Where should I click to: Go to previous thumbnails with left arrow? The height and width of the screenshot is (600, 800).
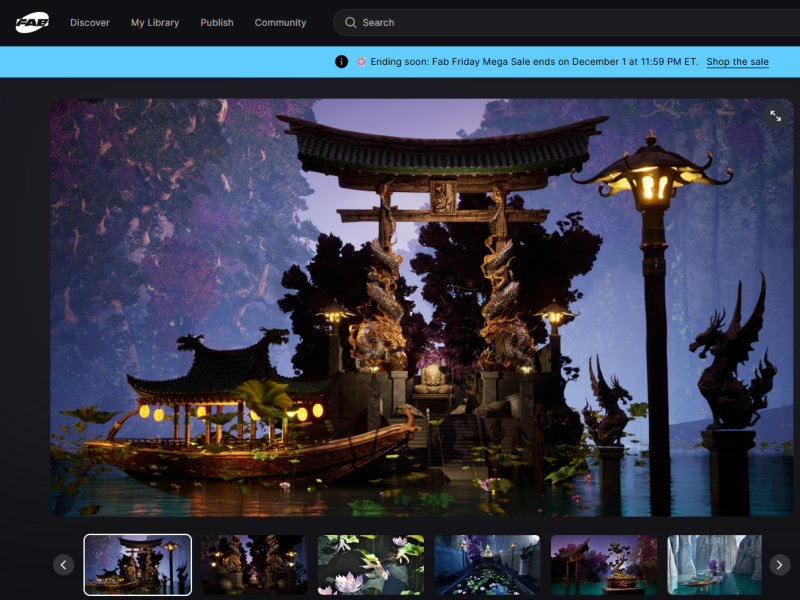tap(64, 565)
